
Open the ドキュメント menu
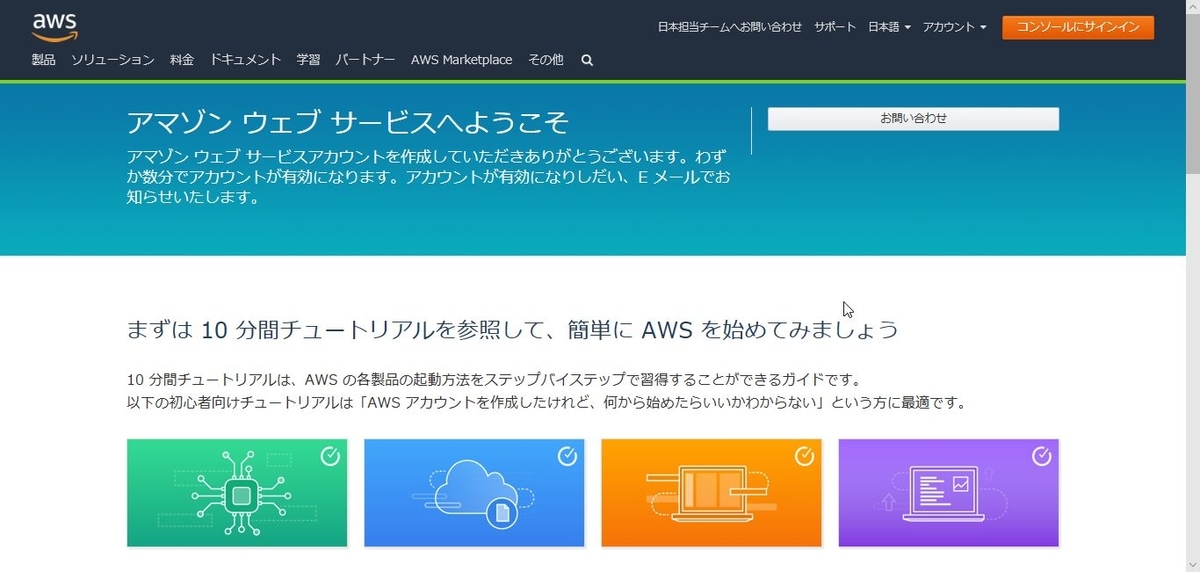[245, 60]
